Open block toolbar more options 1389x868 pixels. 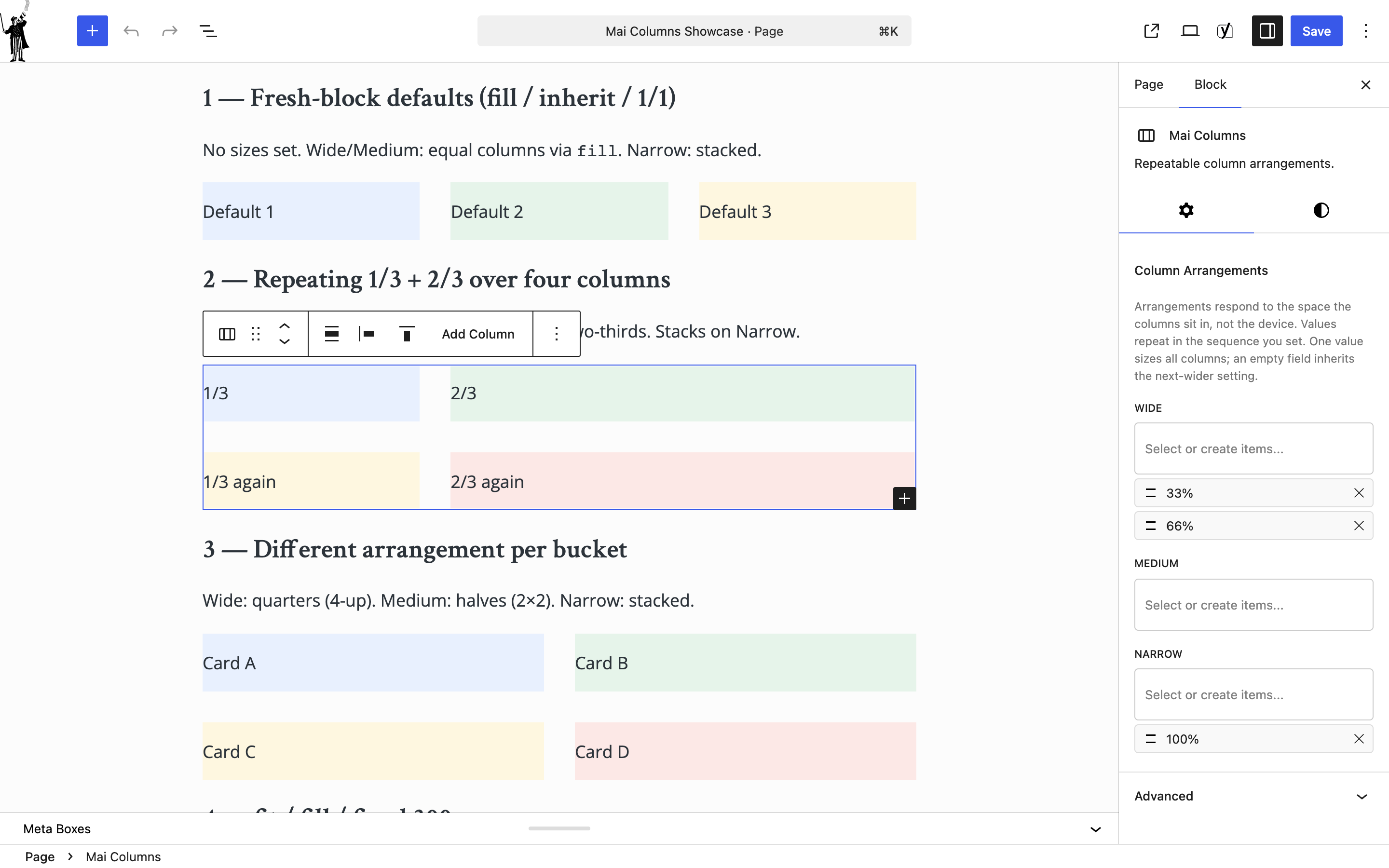pos(556,334)
